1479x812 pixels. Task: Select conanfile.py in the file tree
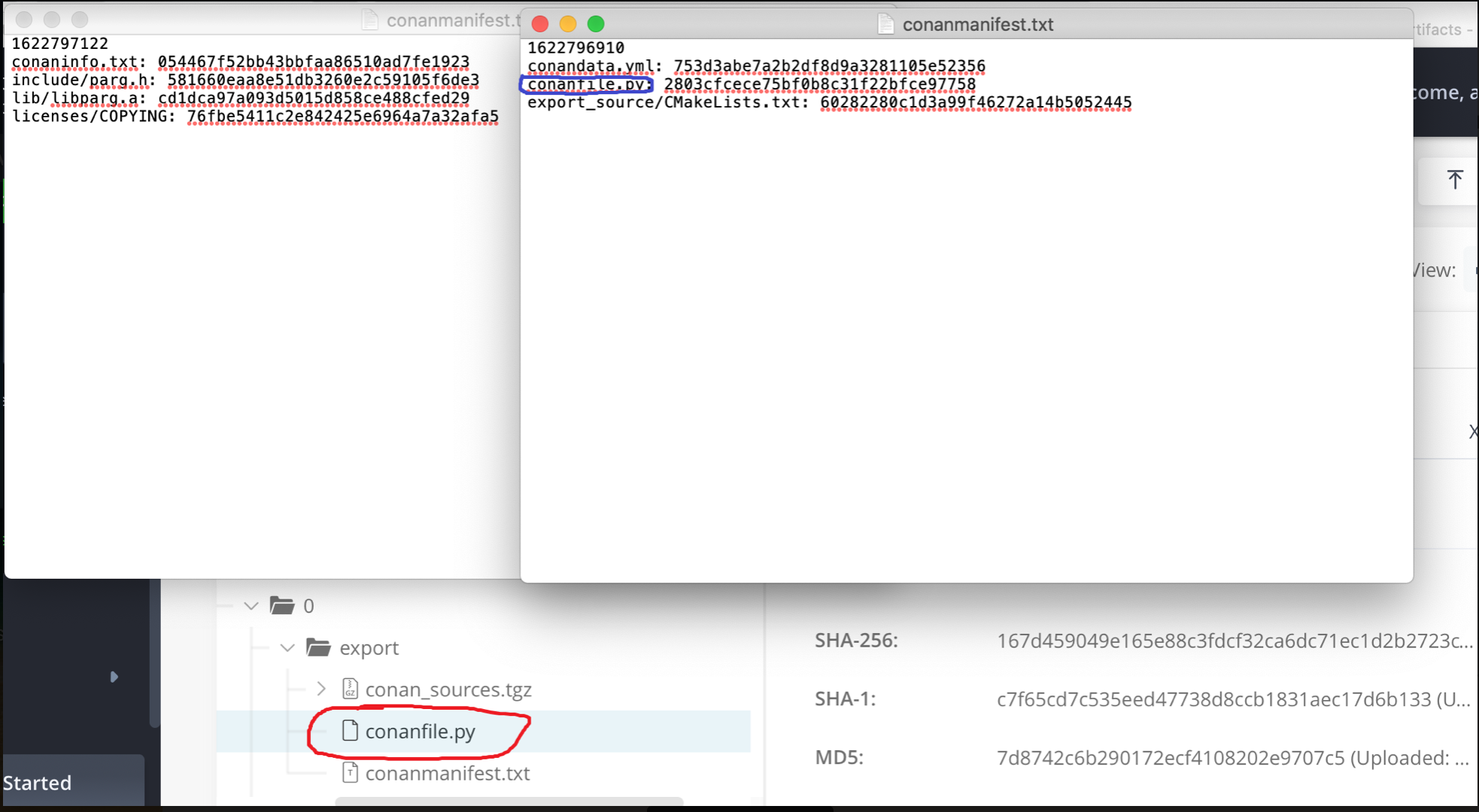(x=420, y=731)
